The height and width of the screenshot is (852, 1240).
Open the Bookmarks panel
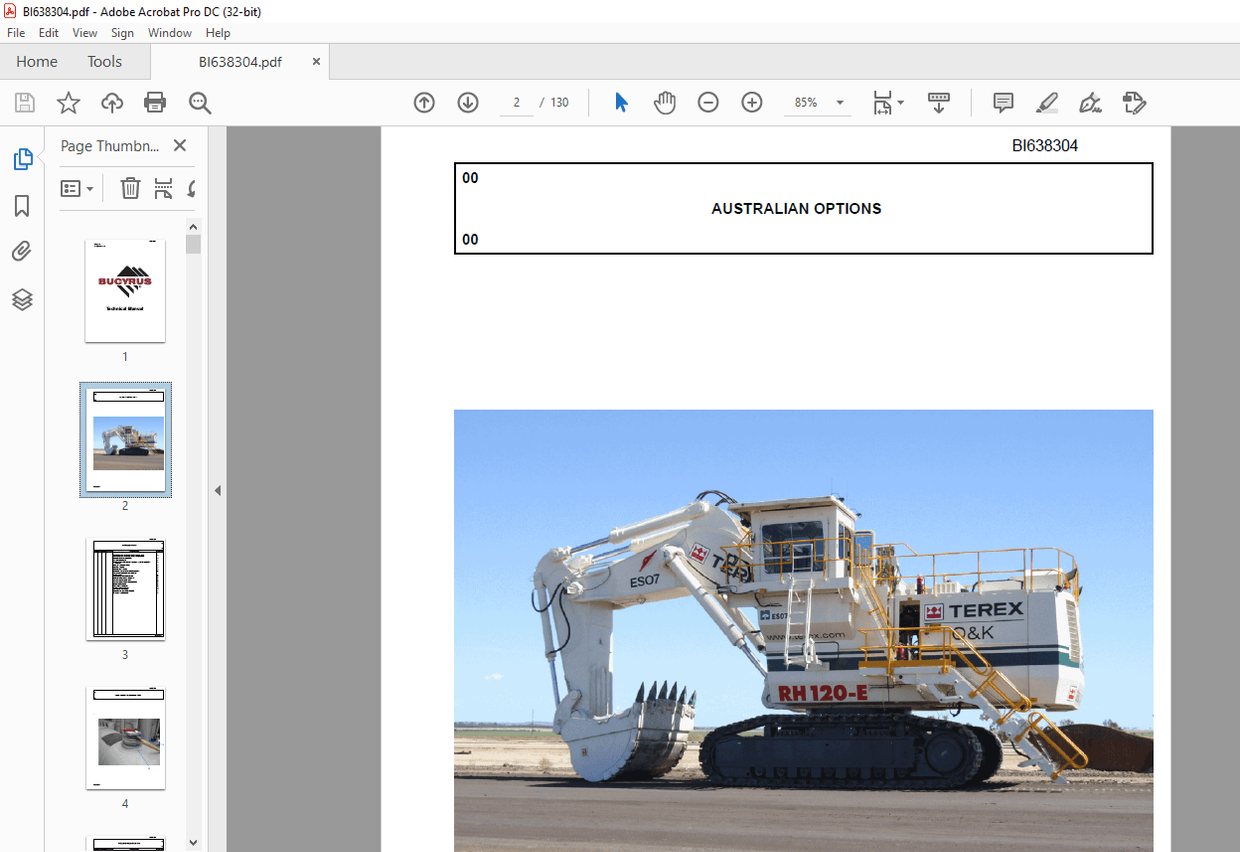click(x=22, y=205)
